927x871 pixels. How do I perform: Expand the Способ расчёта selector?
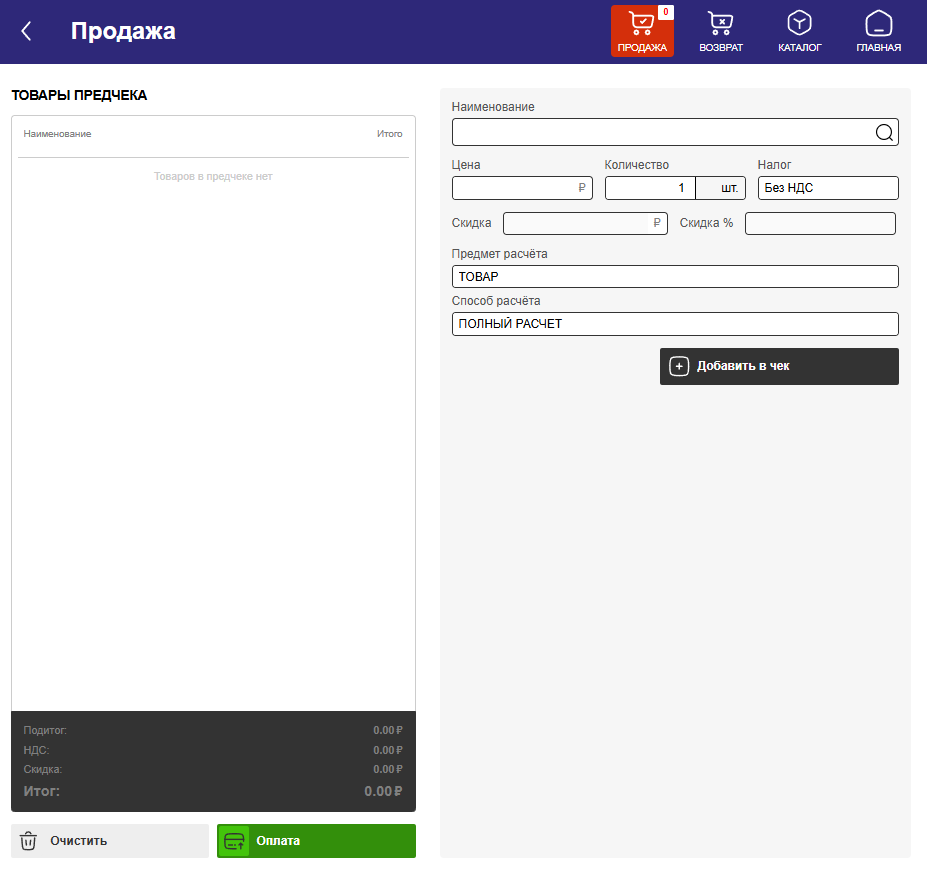click(675, 324)
